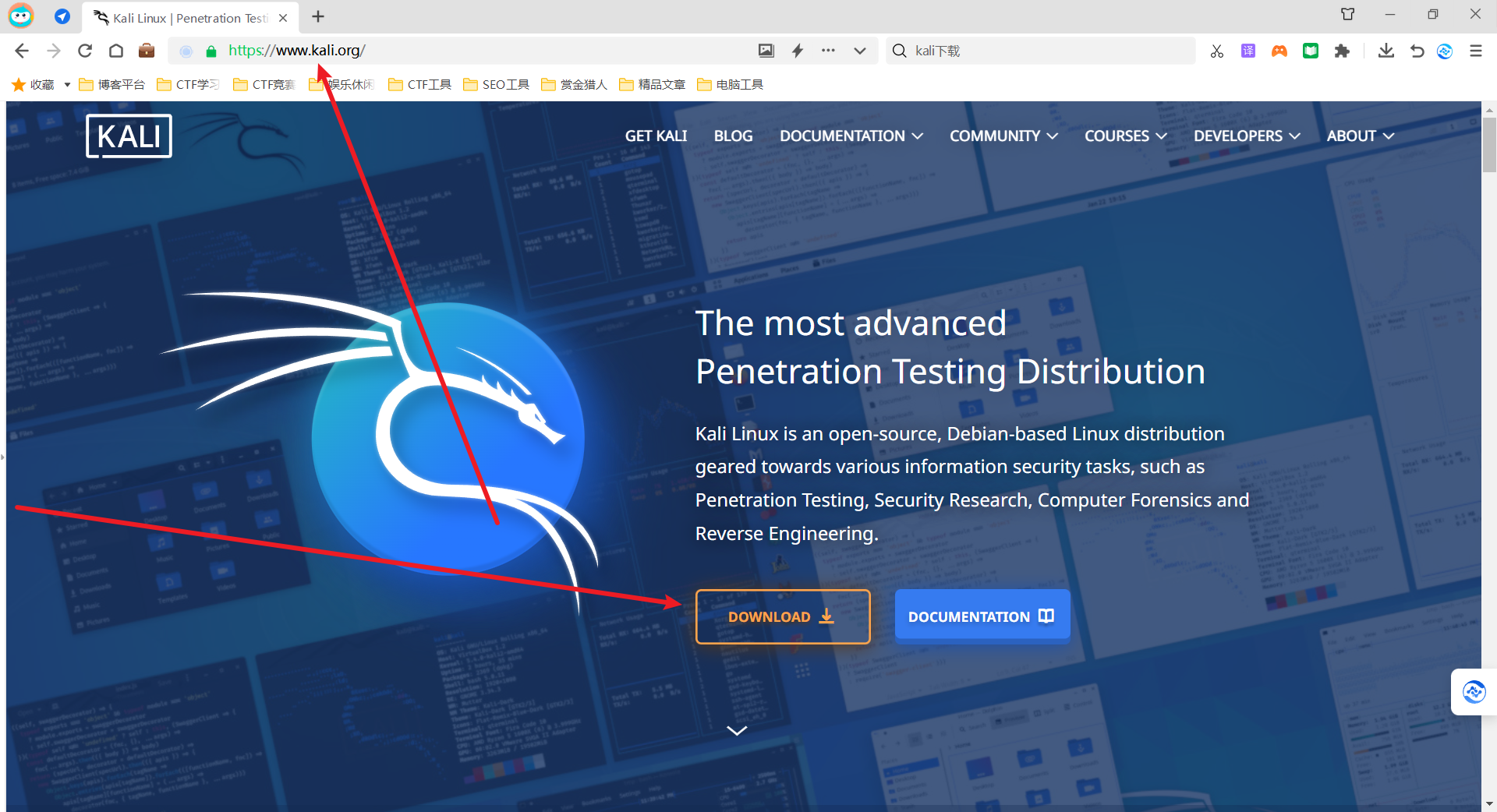This screenshot has height=812, width=1497.
Task: Open the browser home page
Action: tap(116, 51)
